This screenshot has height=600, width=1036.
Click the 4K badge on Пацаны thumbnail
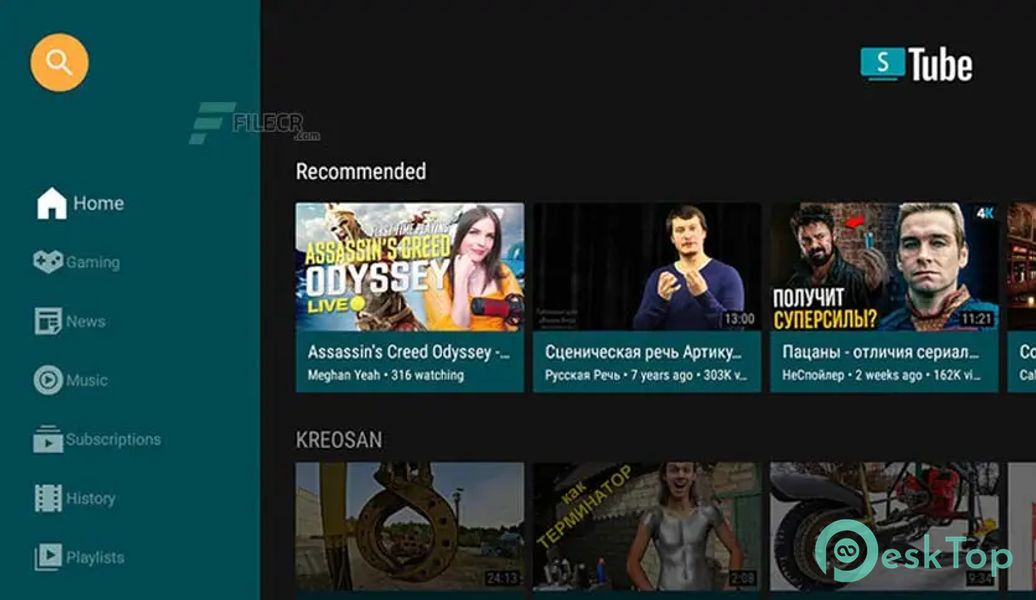[984, 212]
